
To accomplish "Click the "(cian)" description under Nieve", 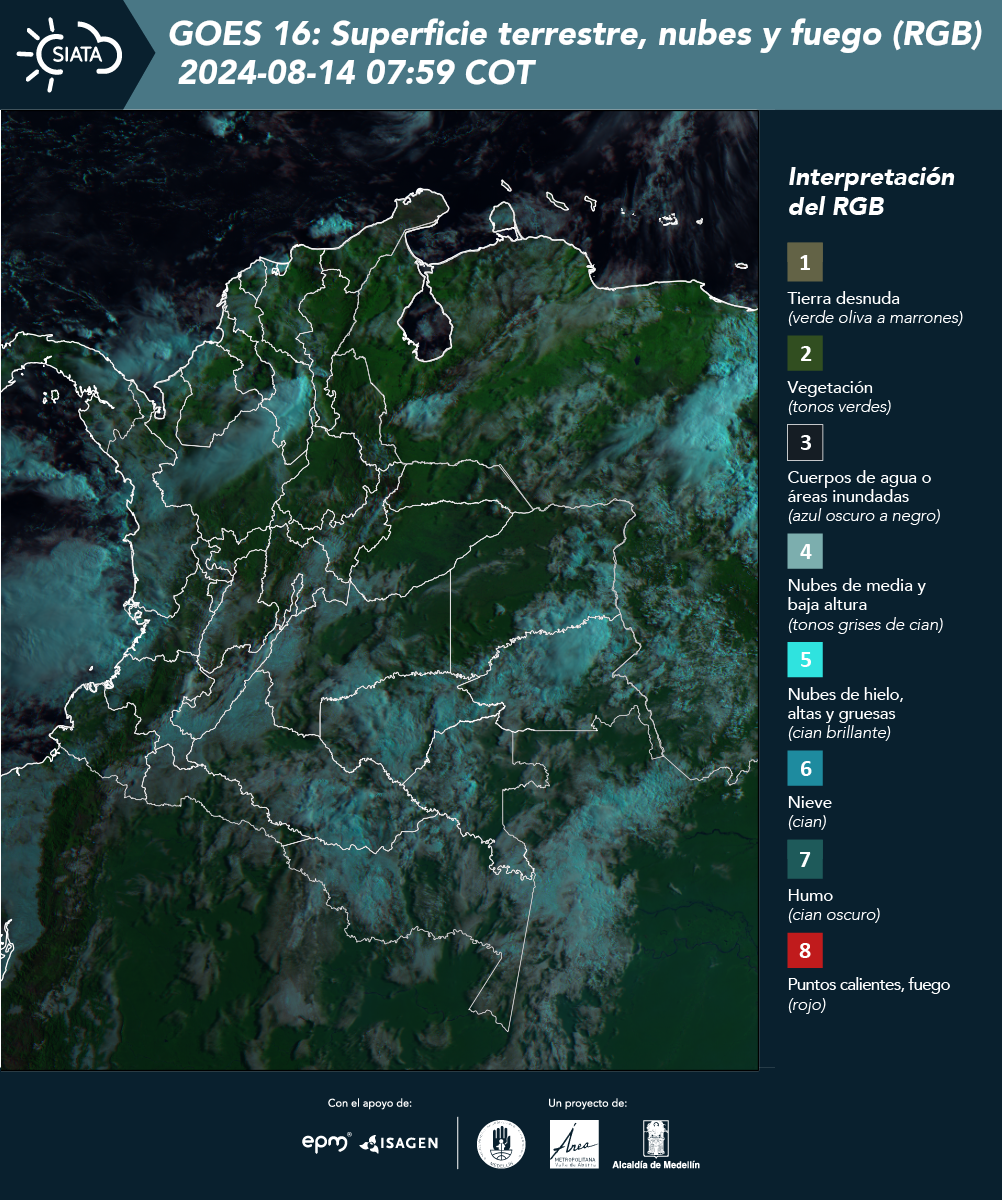I will point(807,822).
